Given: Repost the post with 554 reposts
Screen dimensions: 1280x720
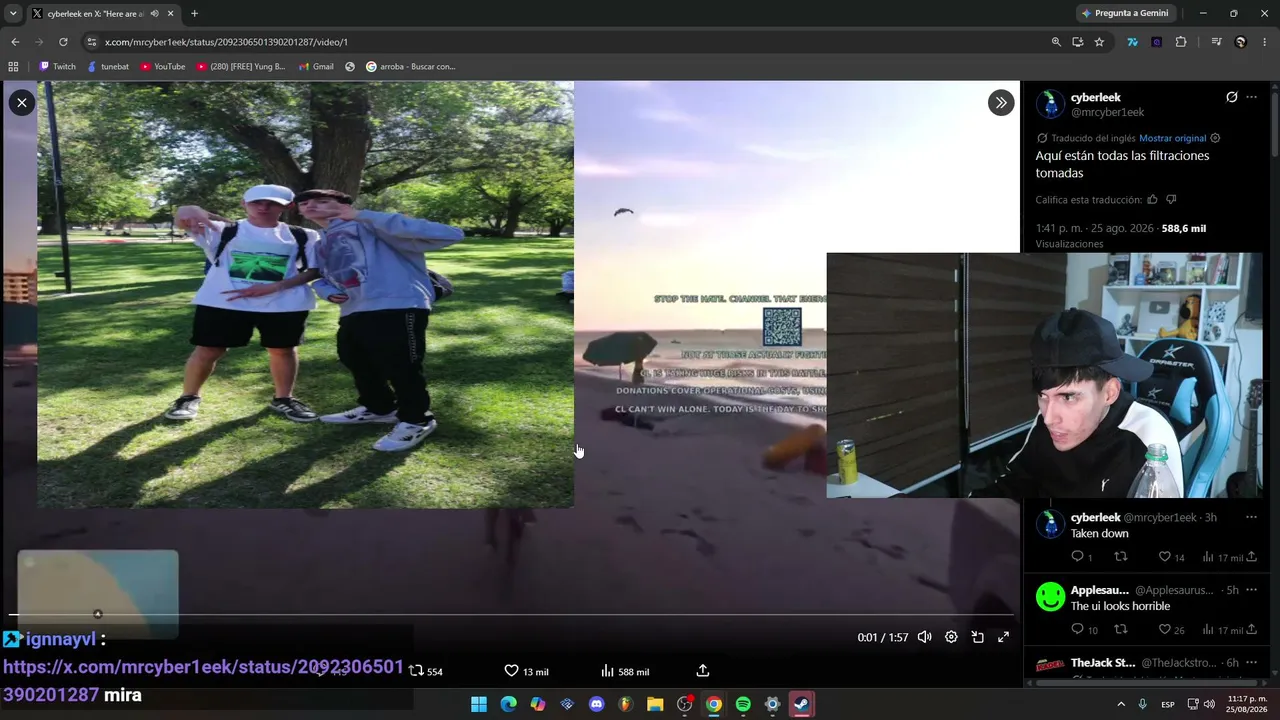Looking at the screenshot, I should point(426,671).
